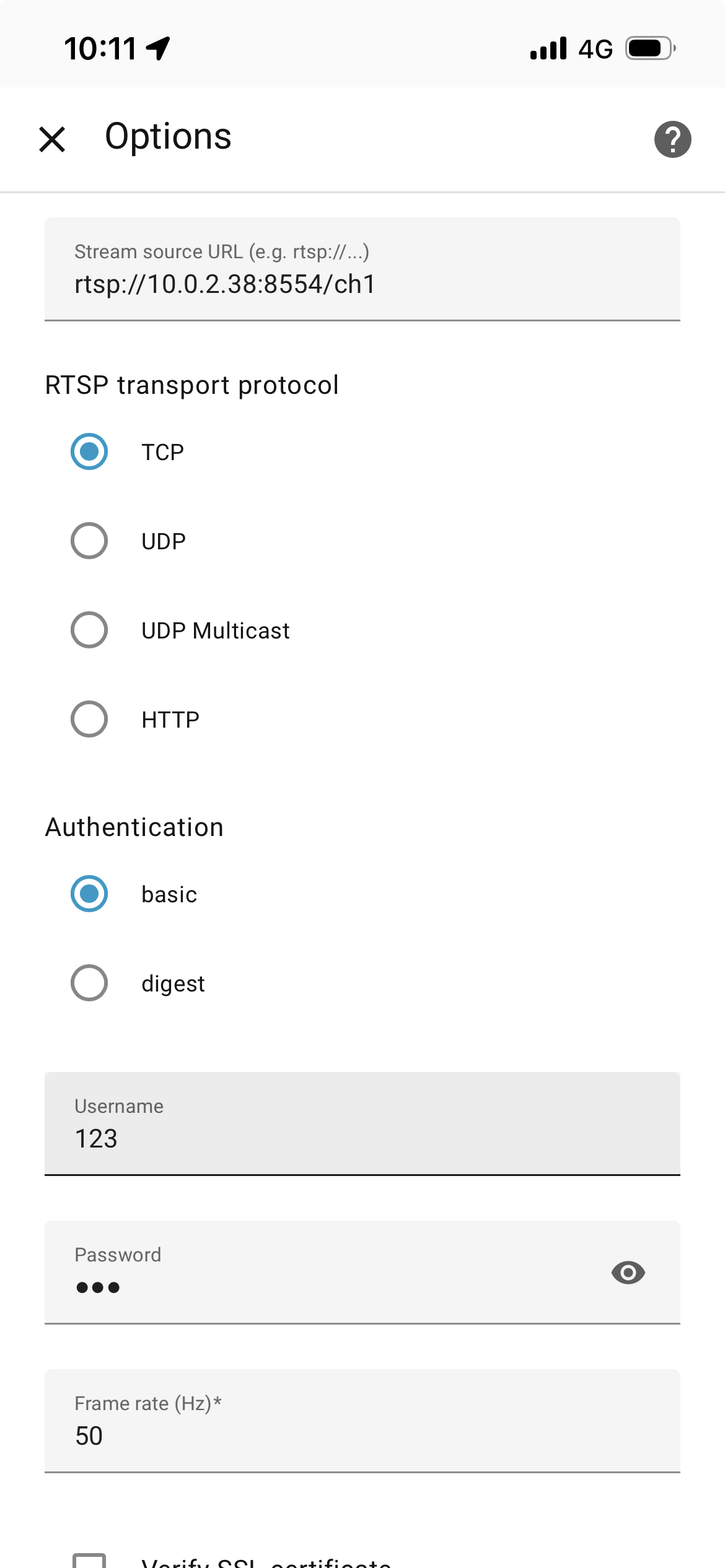This screenshot has width=725, height=1568.
Task: Tap the 10:11 clock in status bar
Action: [x=100, y=48]
